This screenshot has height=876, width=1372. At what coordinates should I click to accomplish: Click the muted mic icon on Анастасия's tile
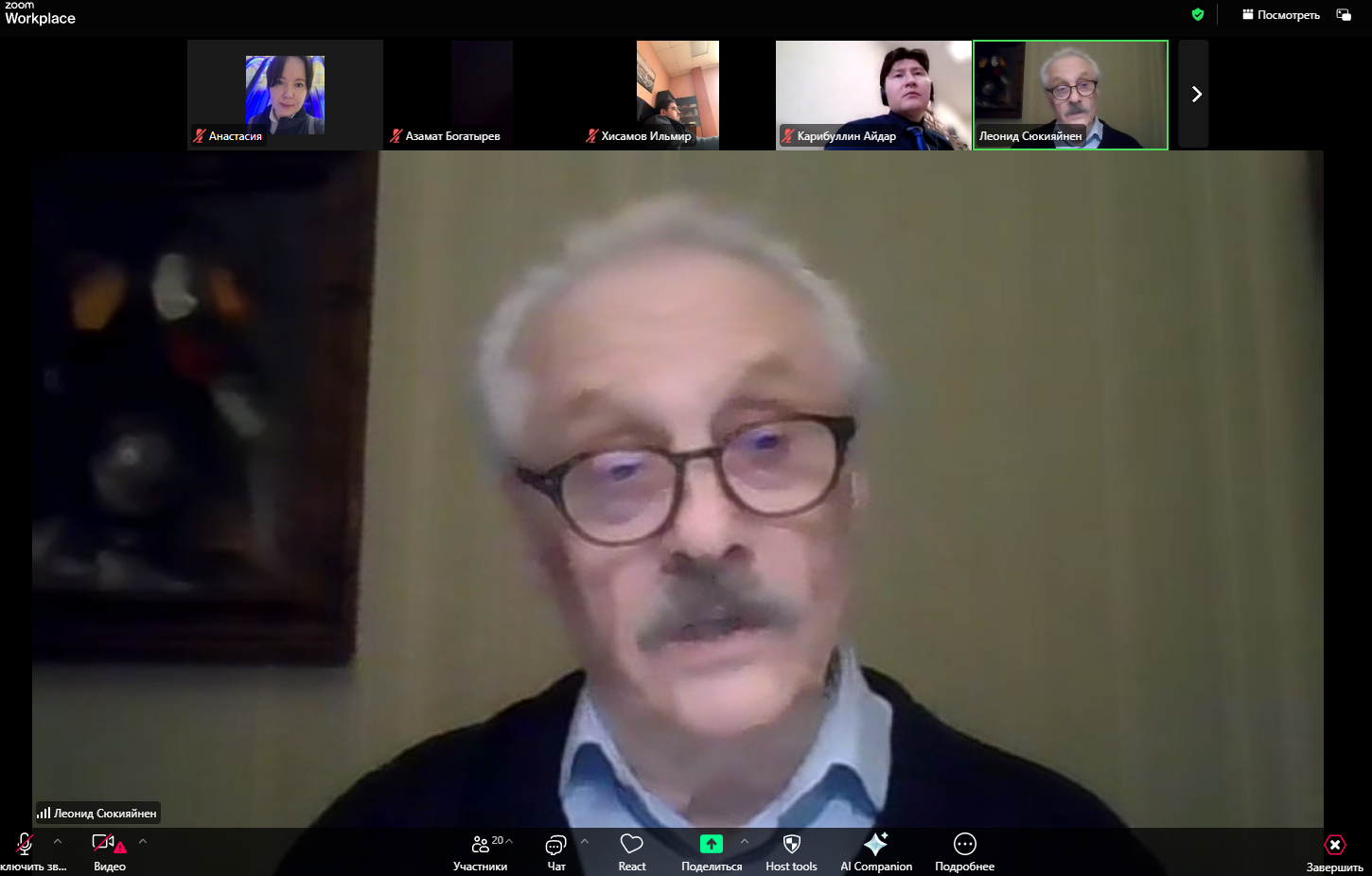[200, 136]
